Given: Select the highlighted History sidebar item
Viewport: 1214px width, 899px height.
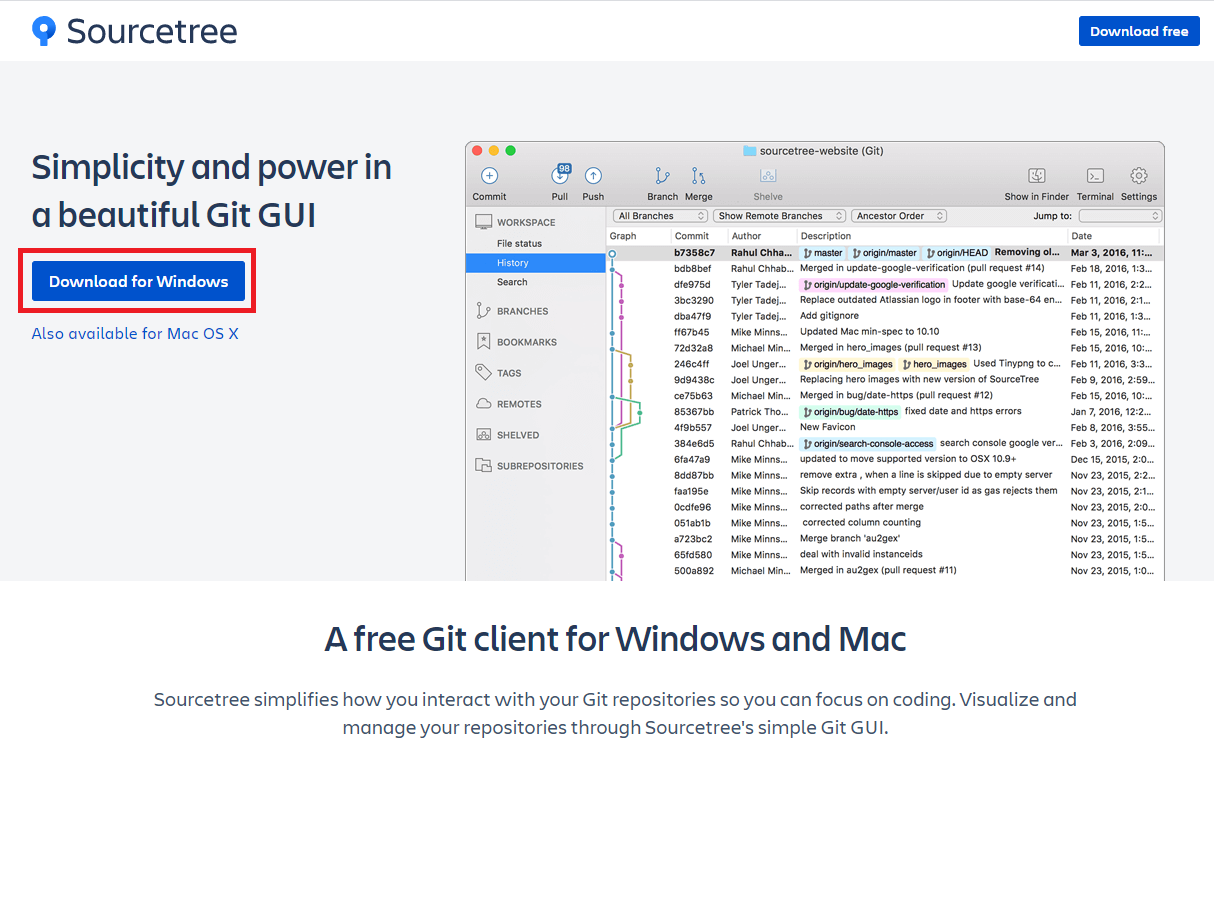Looking at the screenshot, I should (535, 263).
